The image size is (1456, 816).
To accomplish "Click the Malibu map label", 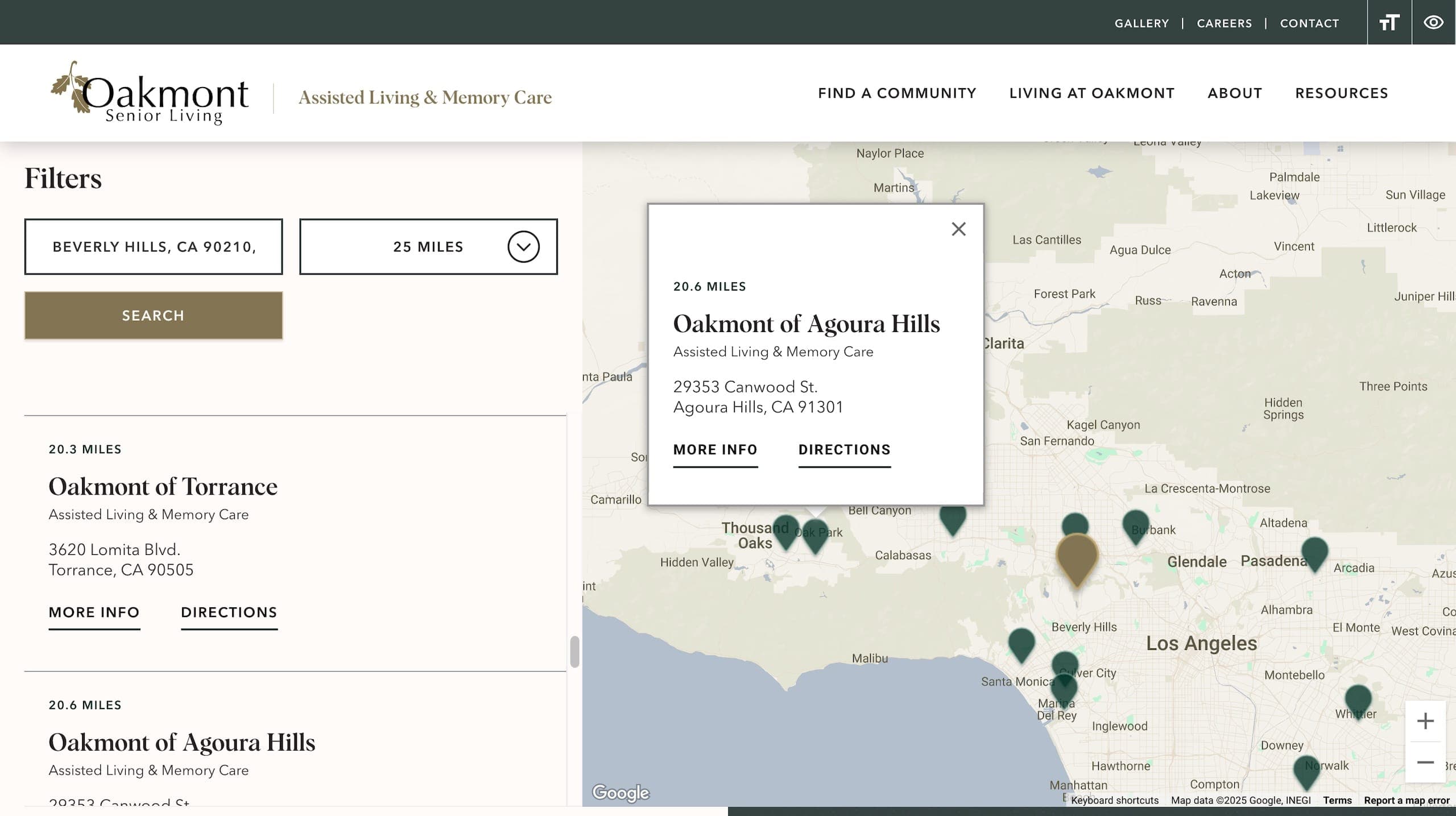I will (x=870, y=658).
